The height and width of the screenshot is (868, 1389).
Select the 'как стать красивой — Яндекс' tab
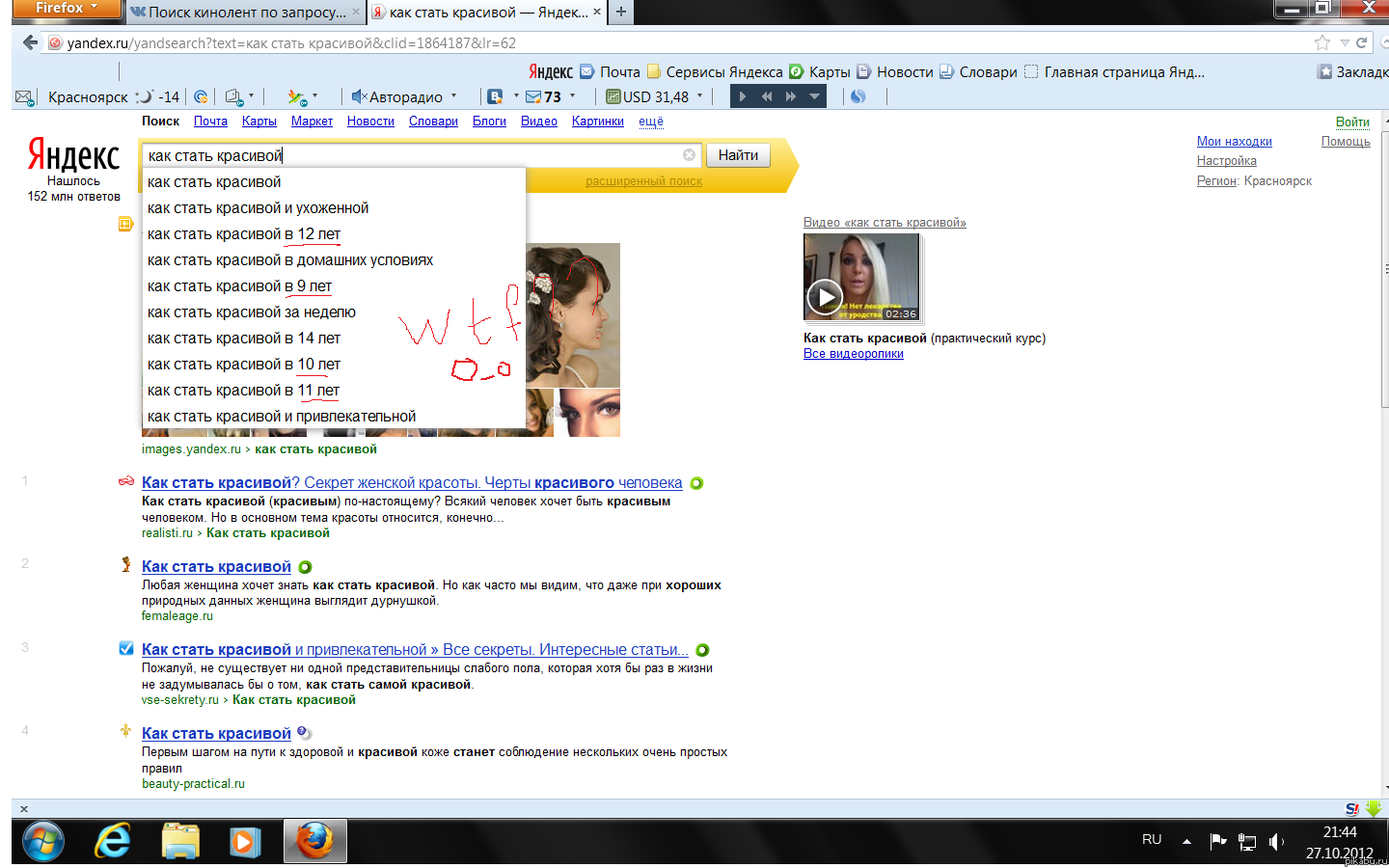[486, 12]
